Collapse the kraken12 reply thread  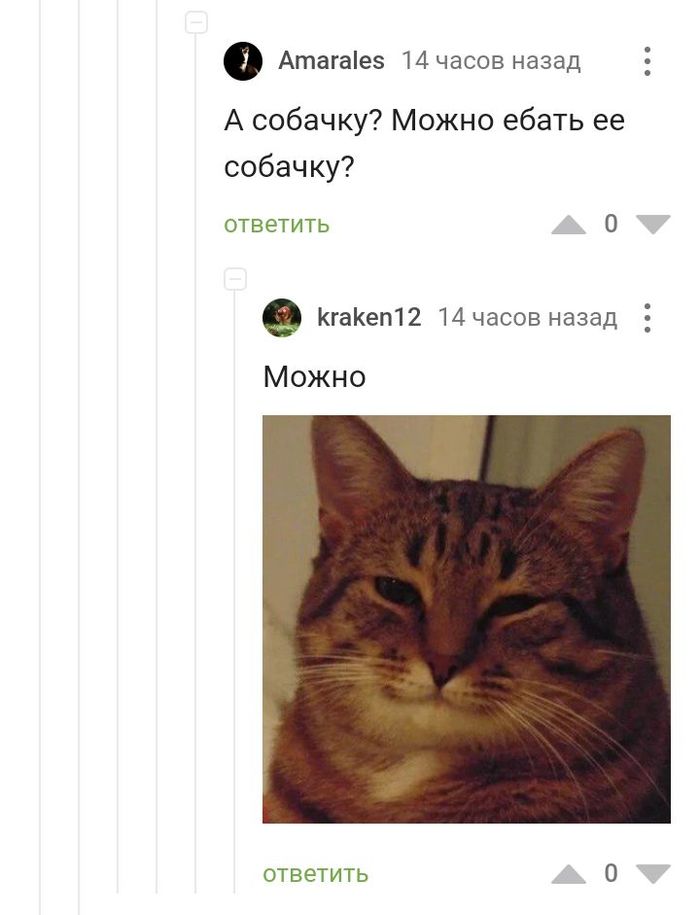click(235, 279)
